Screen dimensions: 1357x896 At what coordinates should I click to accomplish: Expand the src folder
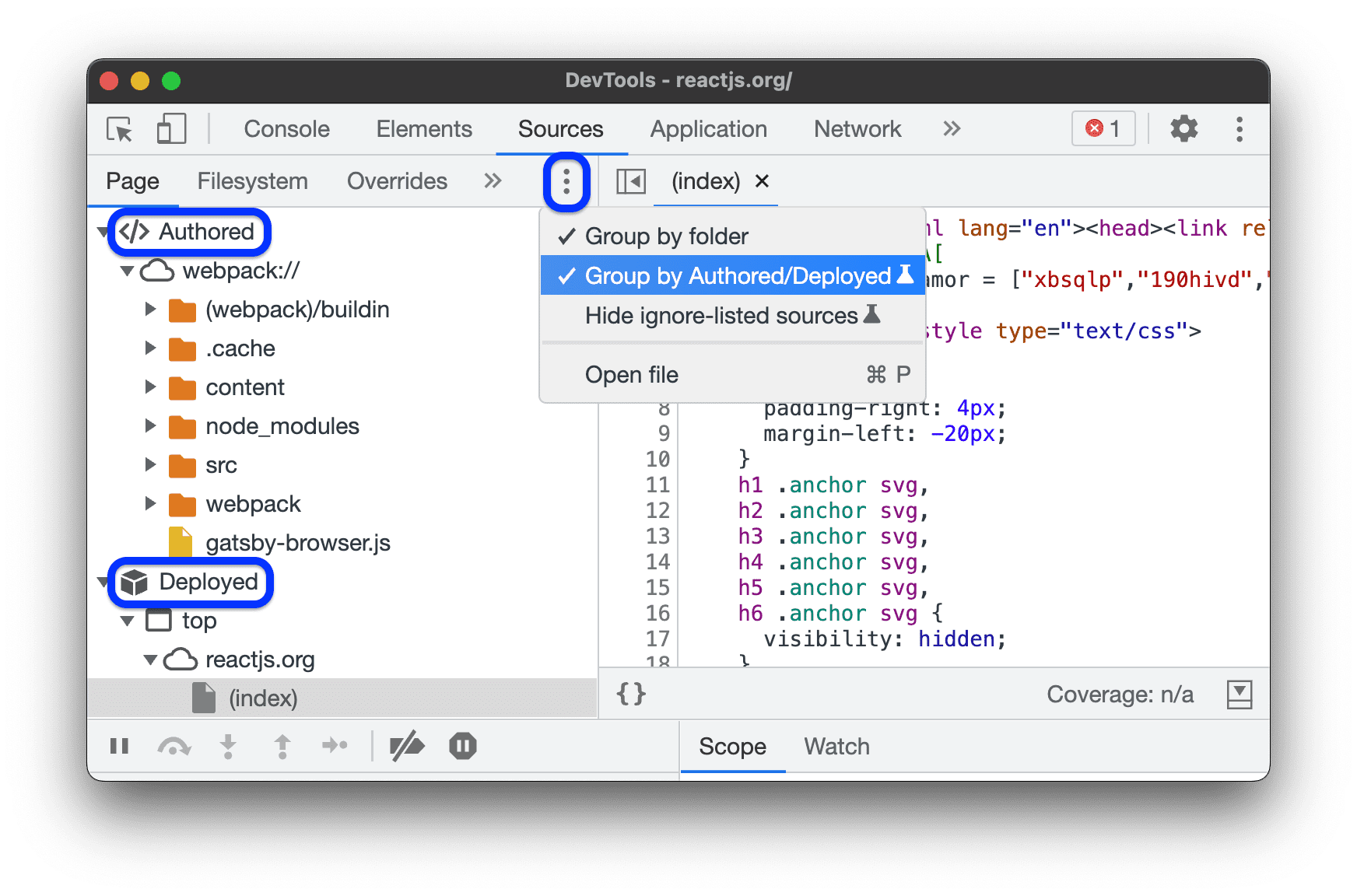(x=150, y=464)
